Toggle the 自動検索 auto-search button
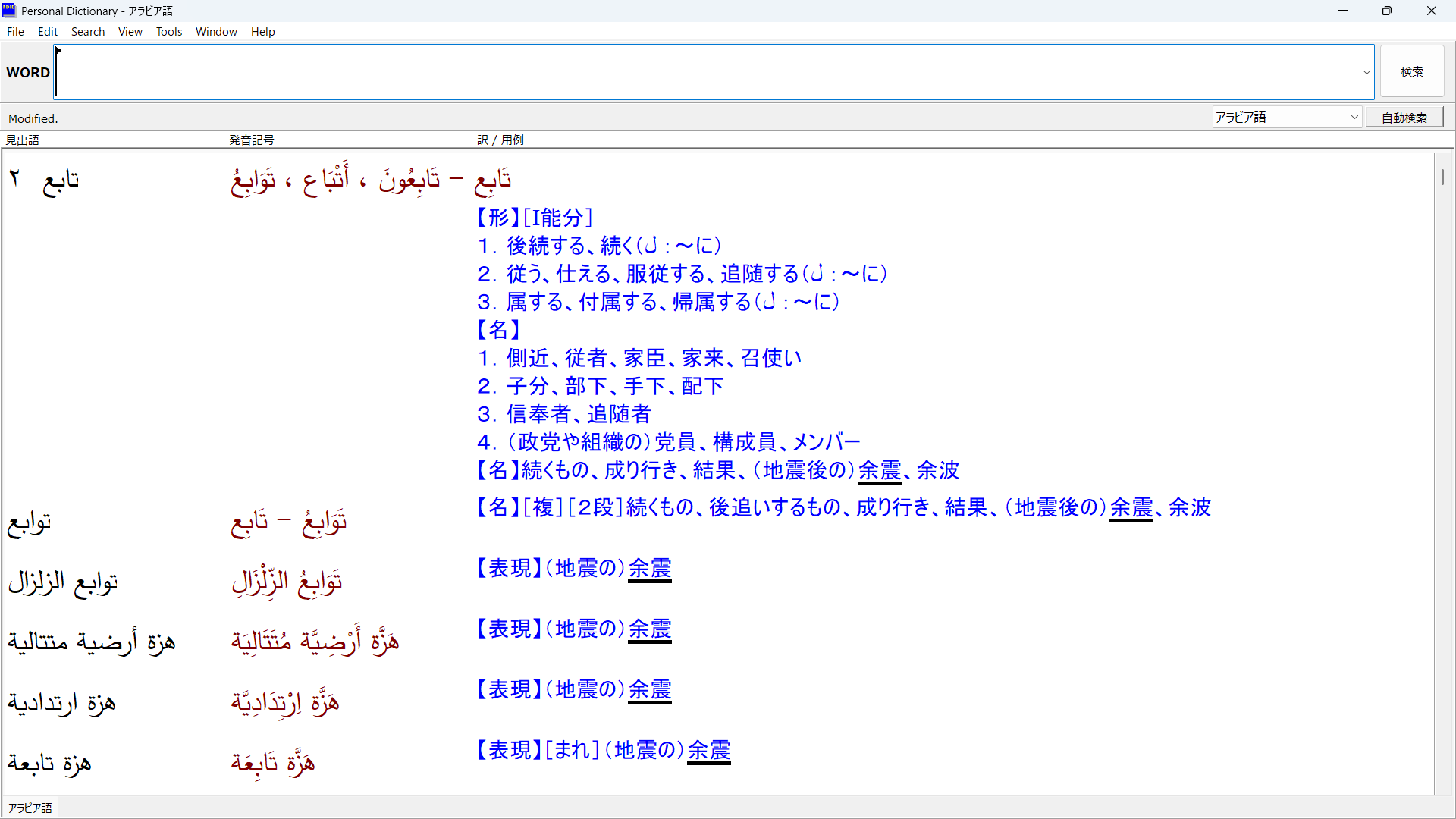 click(1404, 118)
